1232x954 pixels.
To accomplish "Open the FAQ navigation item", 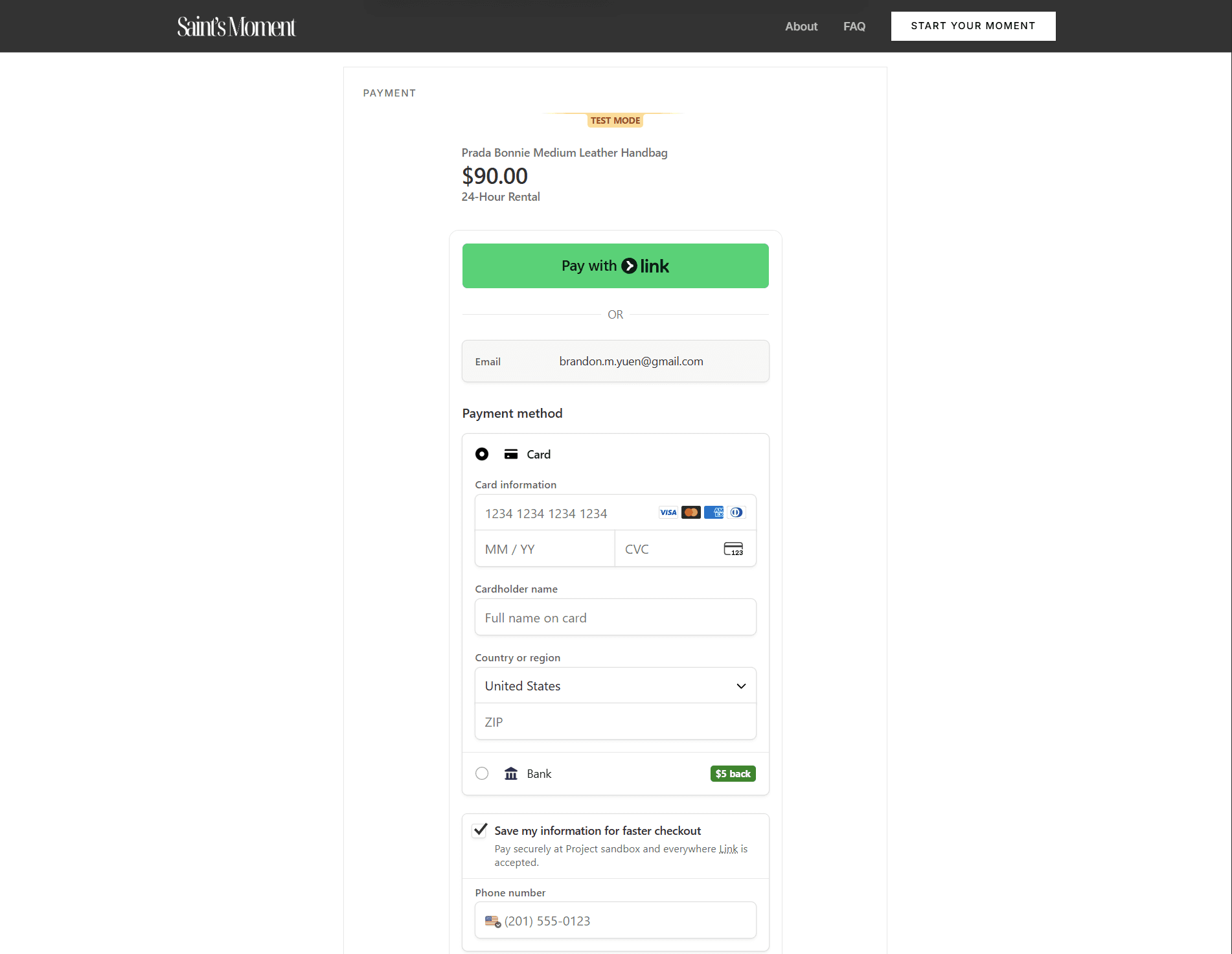I will 854,27.
